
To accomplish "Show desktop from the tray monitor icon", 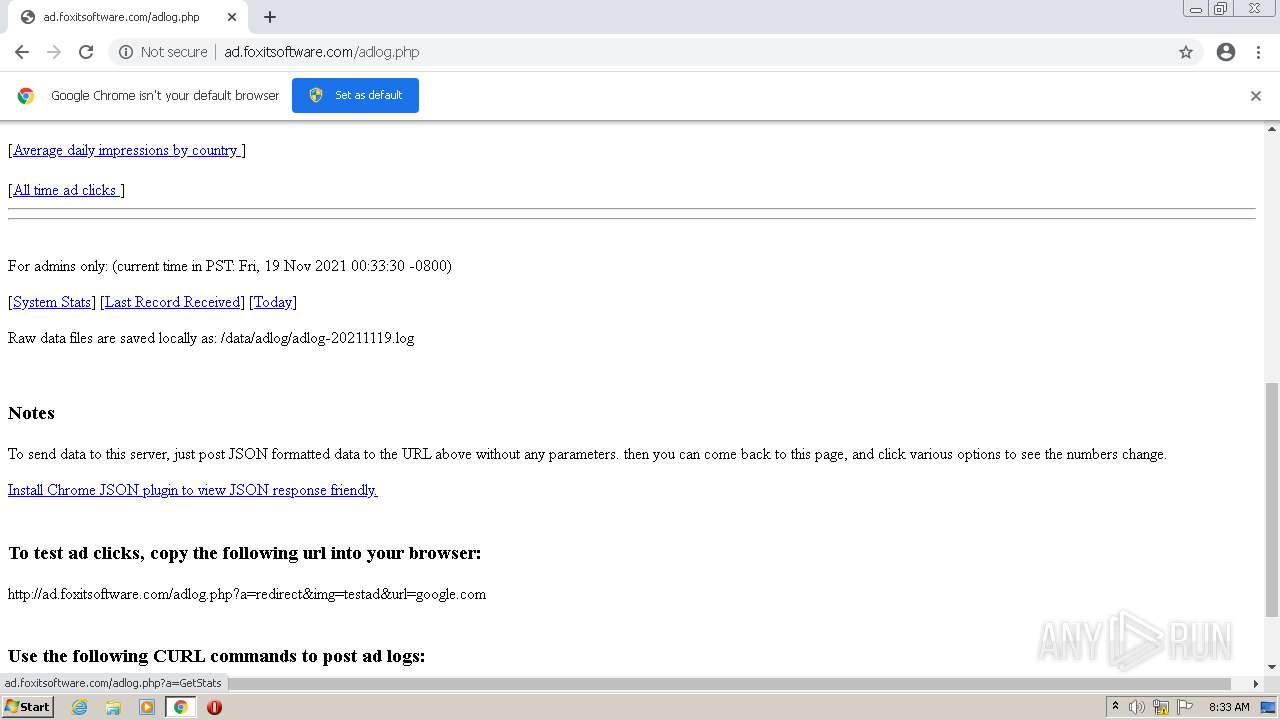I will [x=1269, y=707].
